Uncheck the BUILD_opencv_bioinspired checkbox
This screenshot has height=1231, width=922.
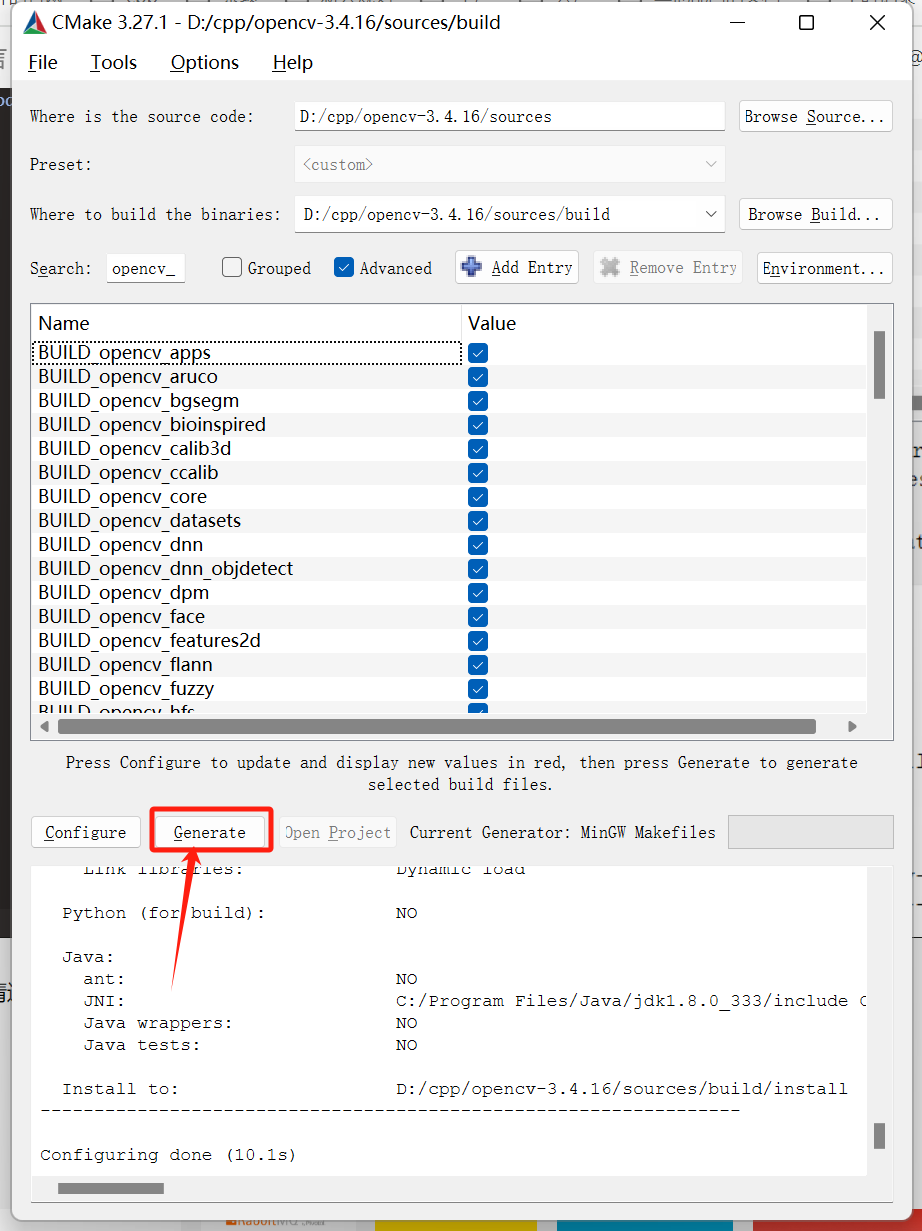pos(478,425)
